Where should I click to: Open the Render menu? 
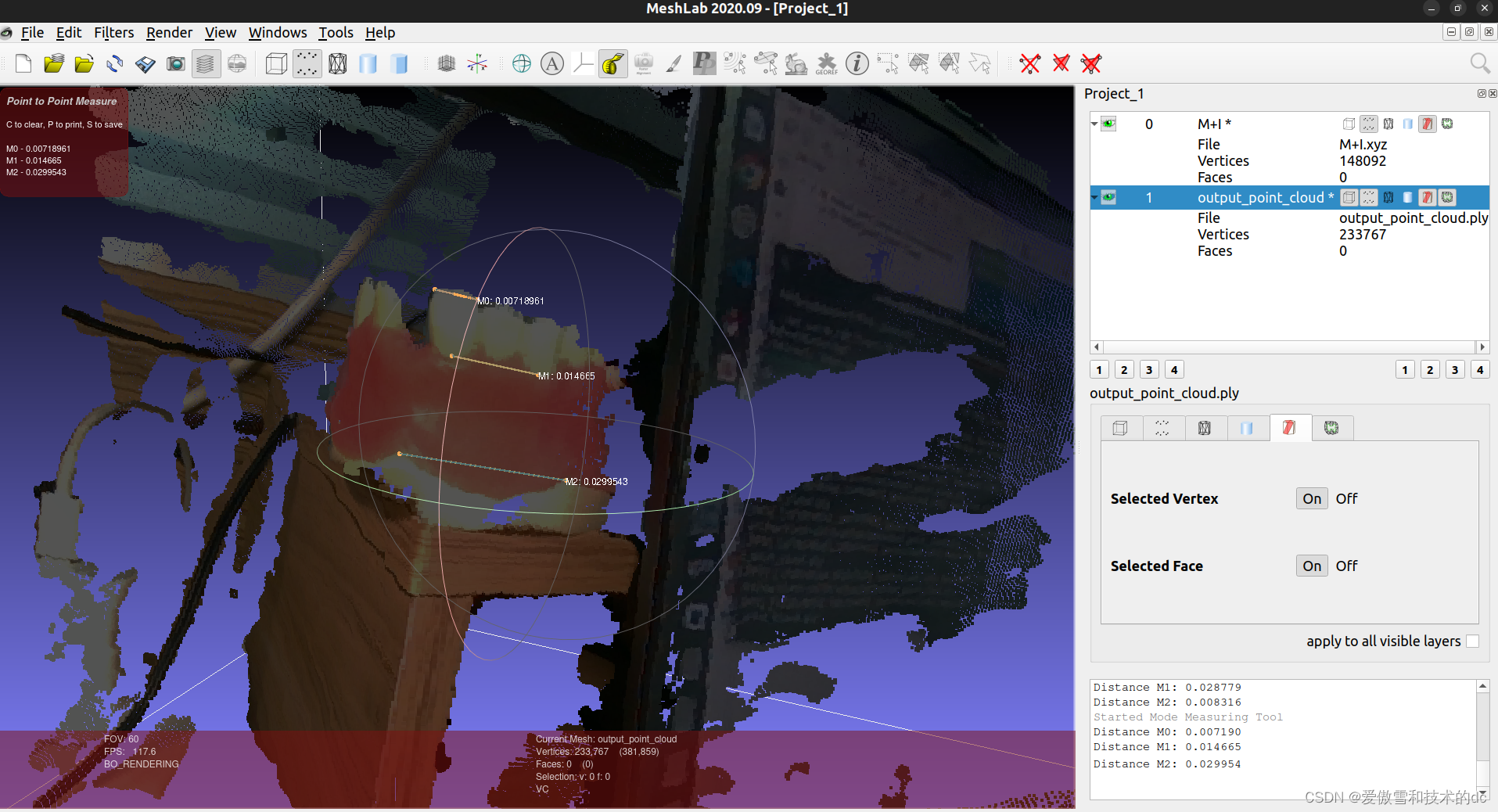click(169, 32)
